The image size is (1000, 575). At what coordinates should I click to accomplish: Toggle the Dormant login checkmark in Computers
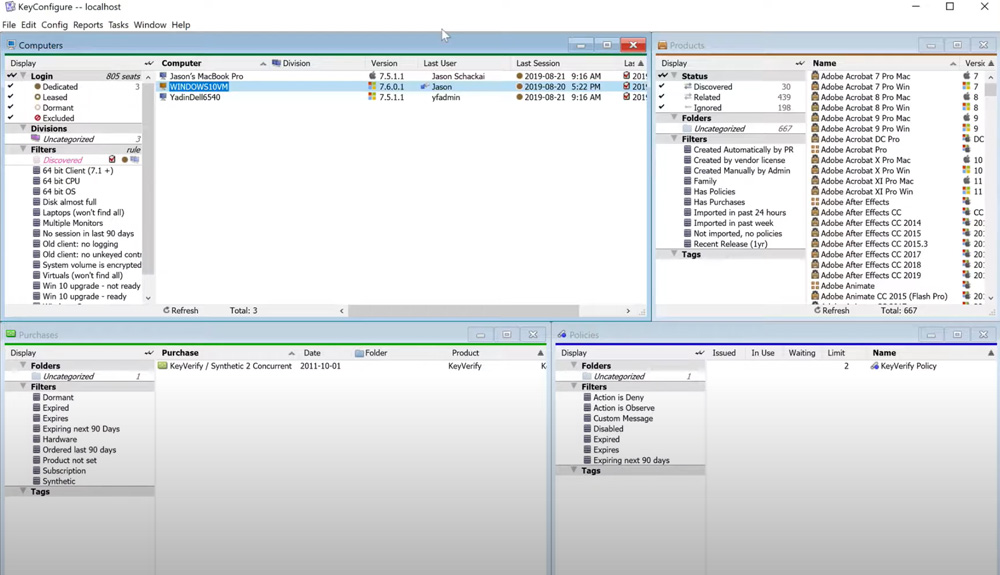tap(10, 107)
